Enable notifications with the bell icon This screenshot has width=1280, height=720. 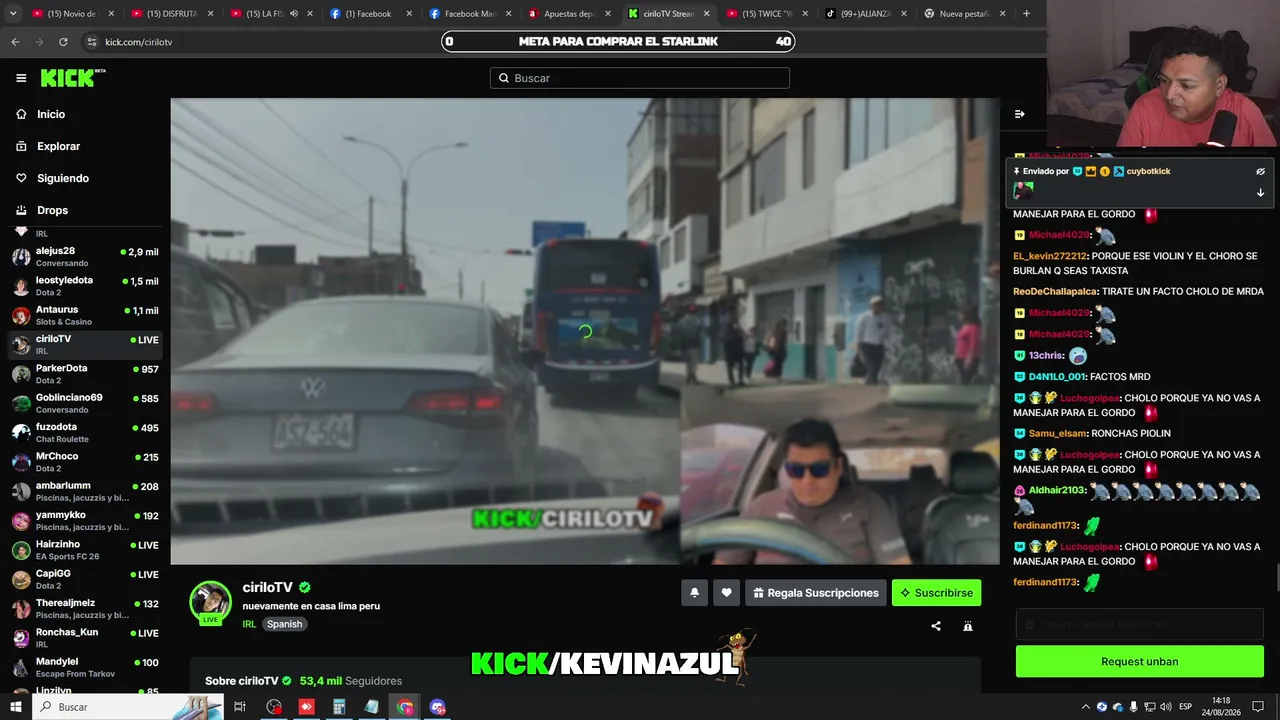coord(695,593)
